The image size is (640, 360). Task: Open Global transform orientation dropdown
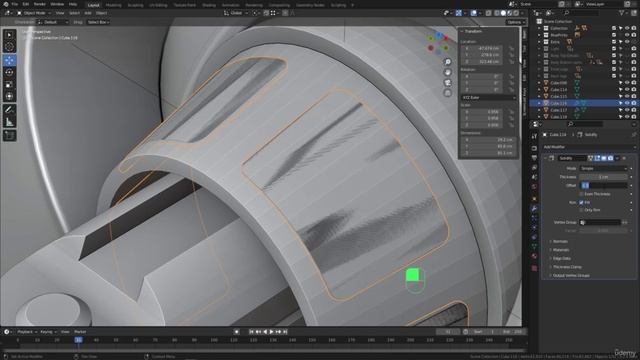click(236, 13)
